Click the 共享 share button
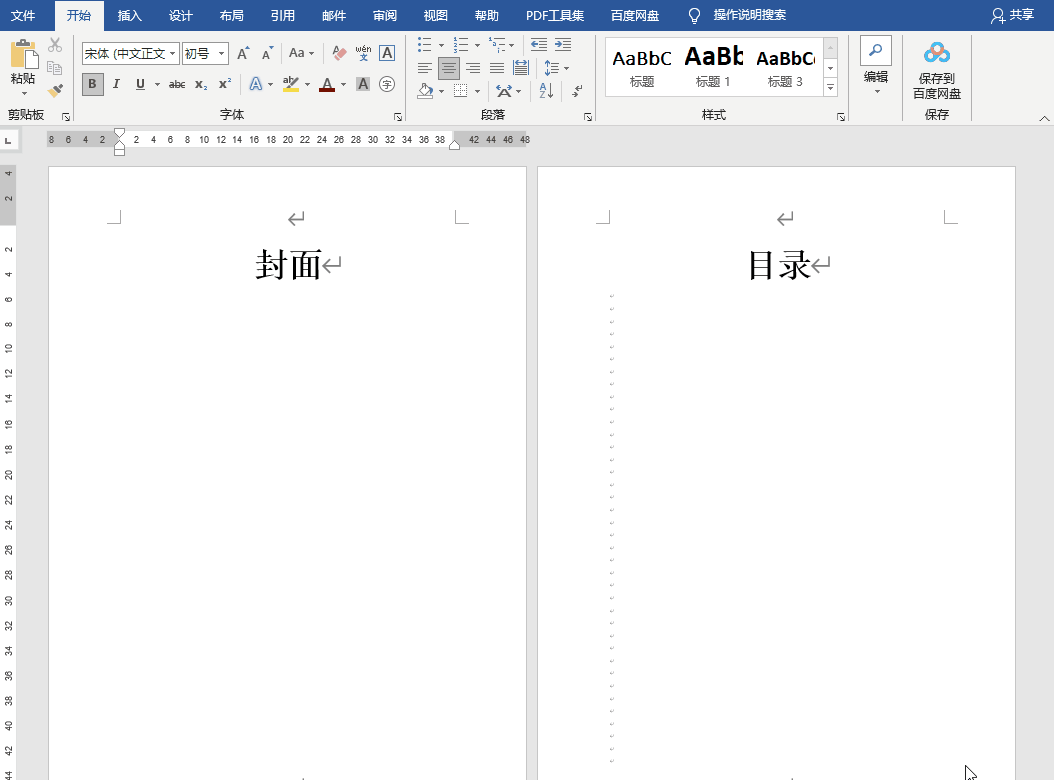The image size is (1054, 780). pos(1012,15)
